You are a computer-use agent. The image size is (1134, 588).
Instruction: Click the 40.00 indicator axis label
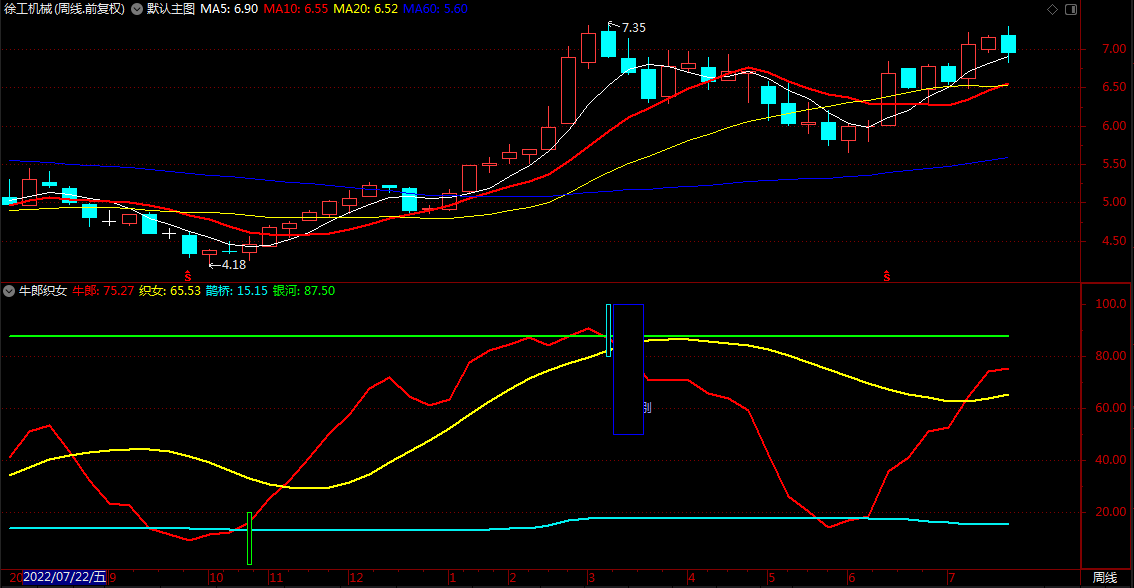(x=1111, y=460)
